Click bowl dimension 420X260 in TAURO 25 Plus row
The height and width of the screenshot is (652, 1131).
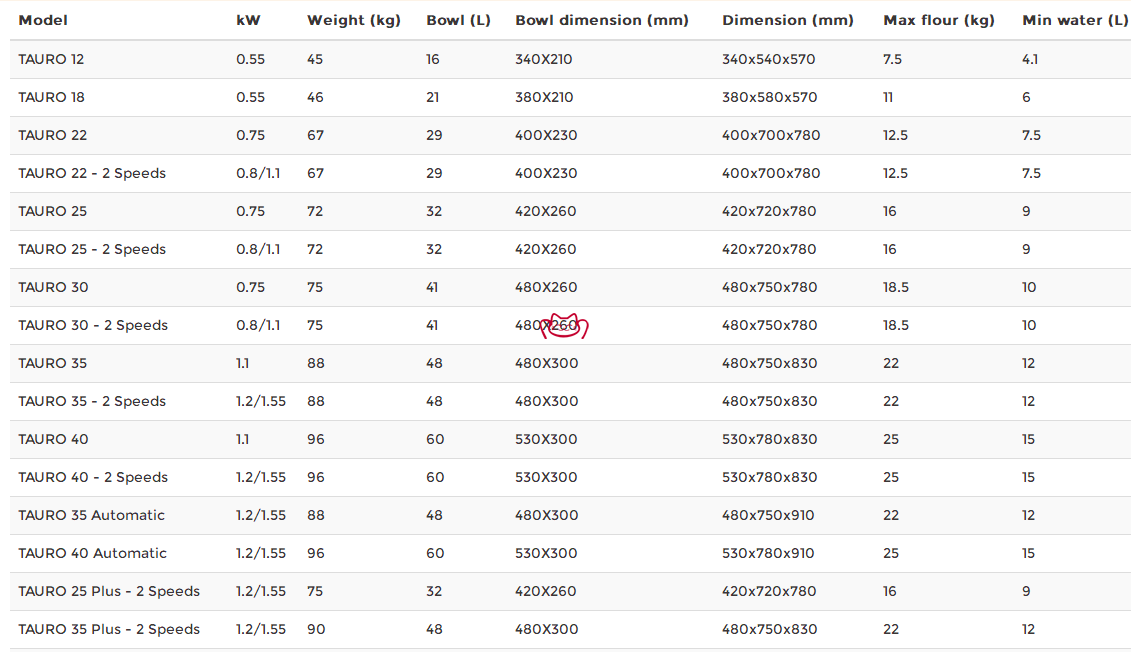tap(545, 591)
